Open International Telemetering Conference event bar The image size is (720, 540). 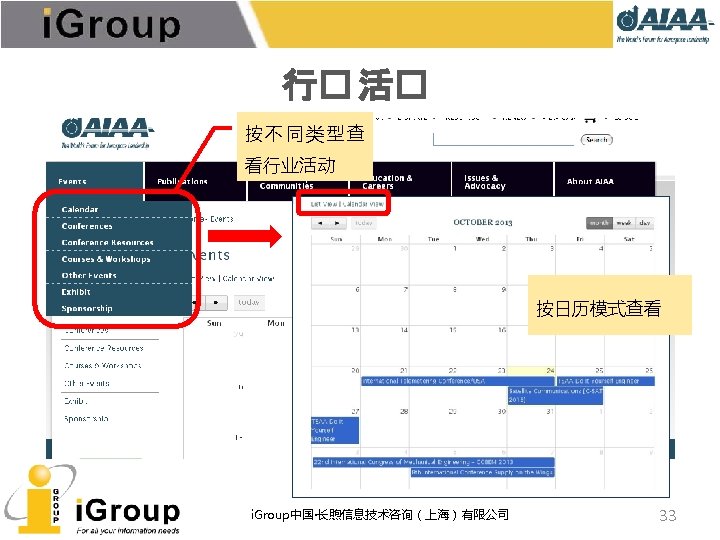(458, 381)
